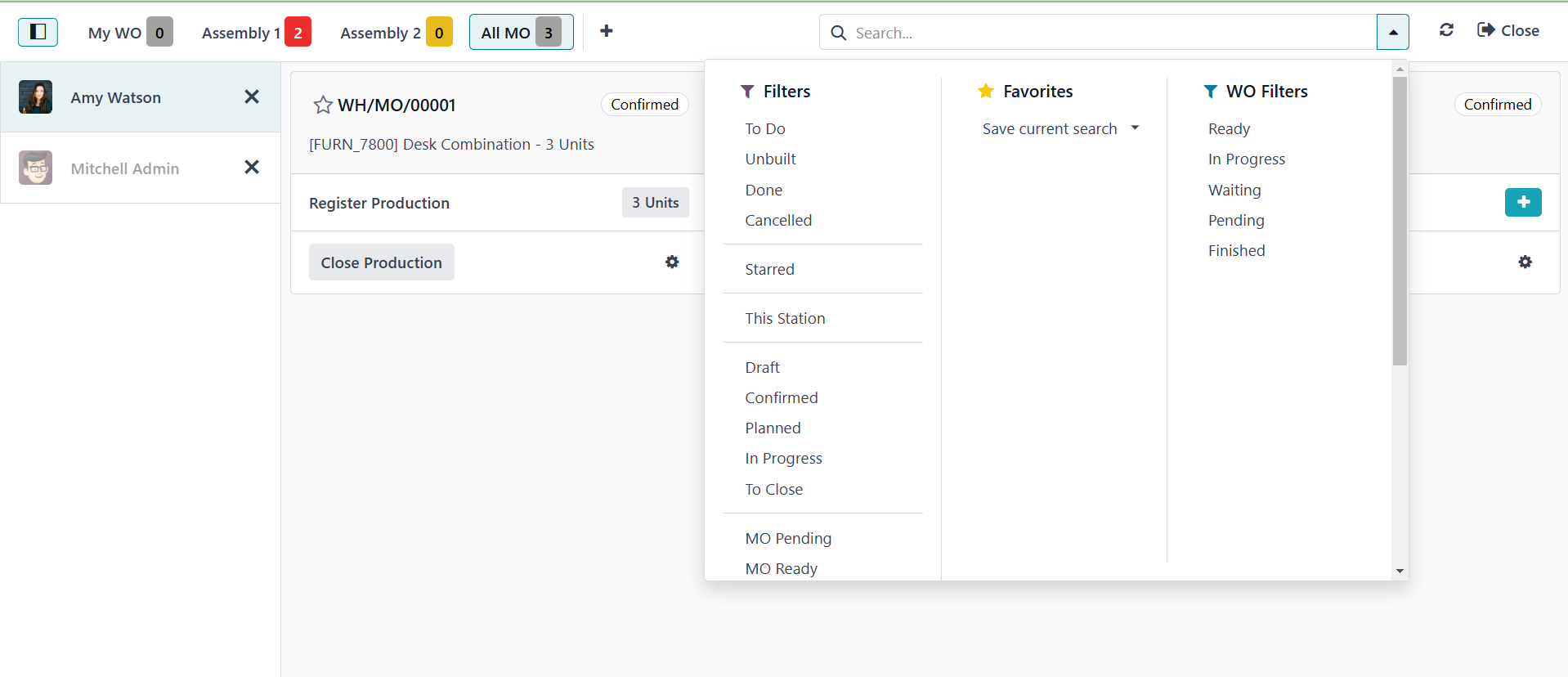
Task: Remove Mitchell Admin with X icon
Action: tap(252, 168)
